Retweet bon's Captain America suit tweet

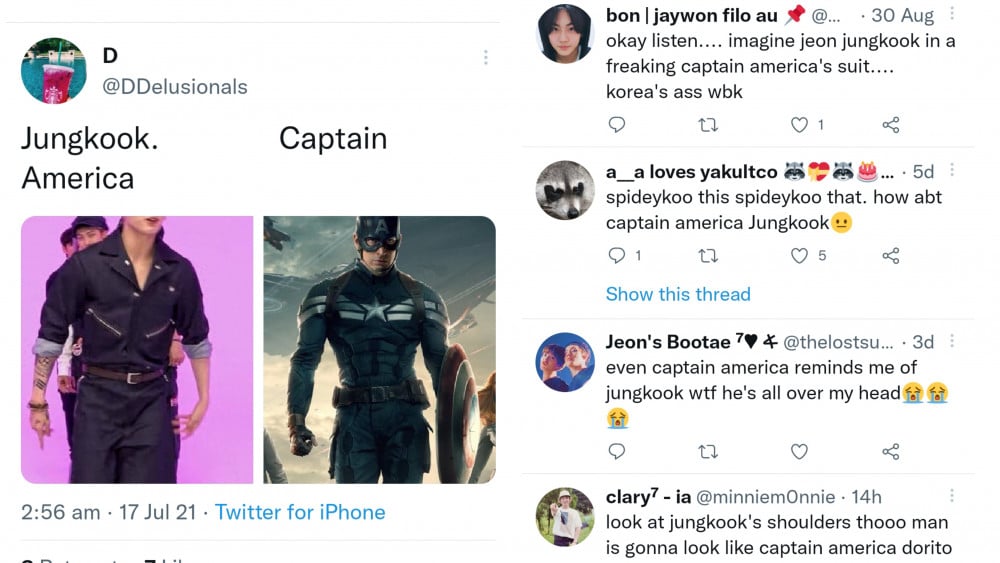click(708, 125)
